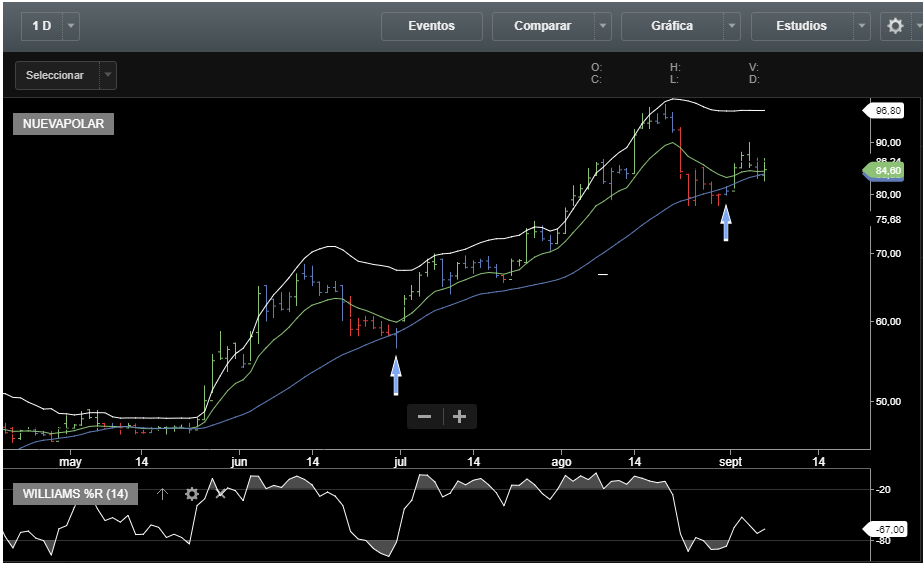Click blue arrow marker near July
The image size is (923, 563).
(396, 376)
